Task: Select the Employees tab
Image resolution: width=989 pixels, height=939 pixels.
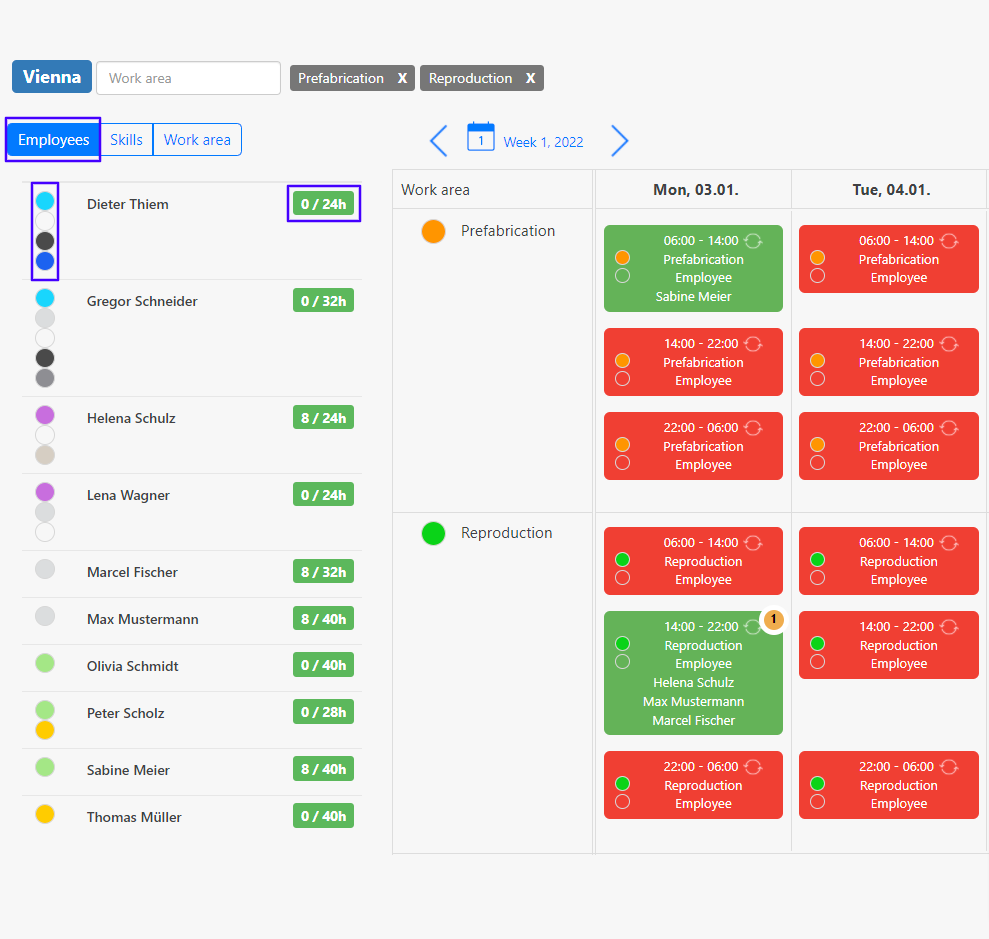Action: pyautogui.click(x=54, y=140)
